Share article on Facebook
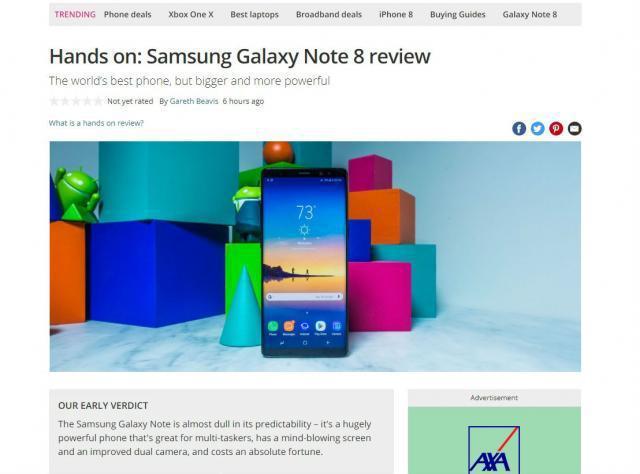Image resolution: width=640 pixels, height=474 pixels. pyautogui.click(x=519, y=129)
